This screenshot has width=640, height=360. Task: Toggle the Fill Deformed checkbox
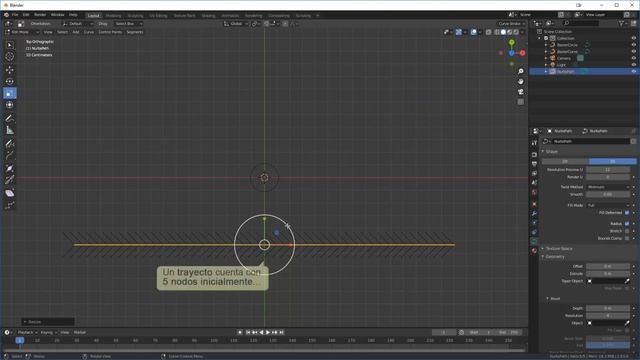(627, 213)
